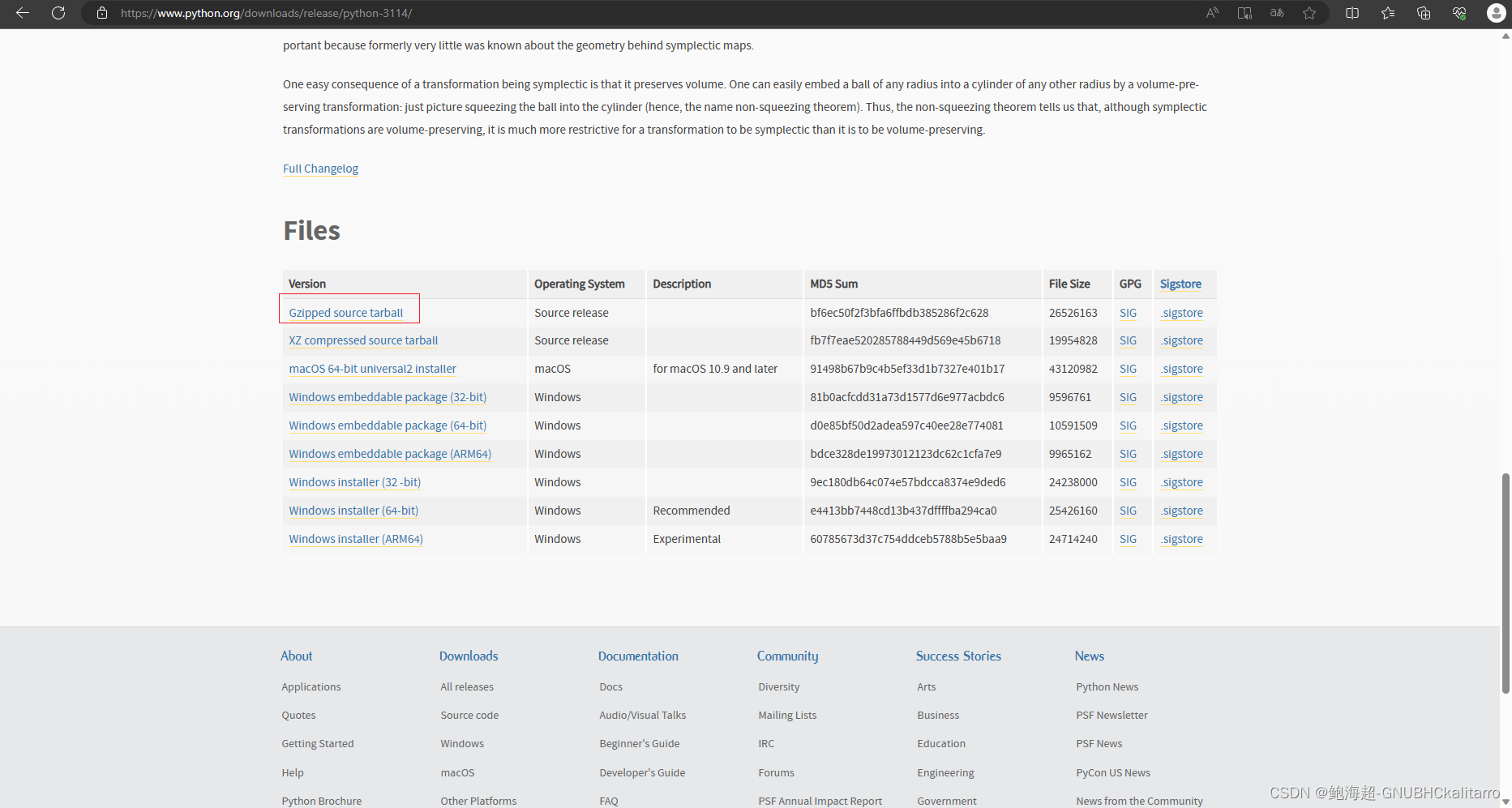Screen dimensions: 1512x808
Task: Open Arts success stories link
Action: pos(927,686)
